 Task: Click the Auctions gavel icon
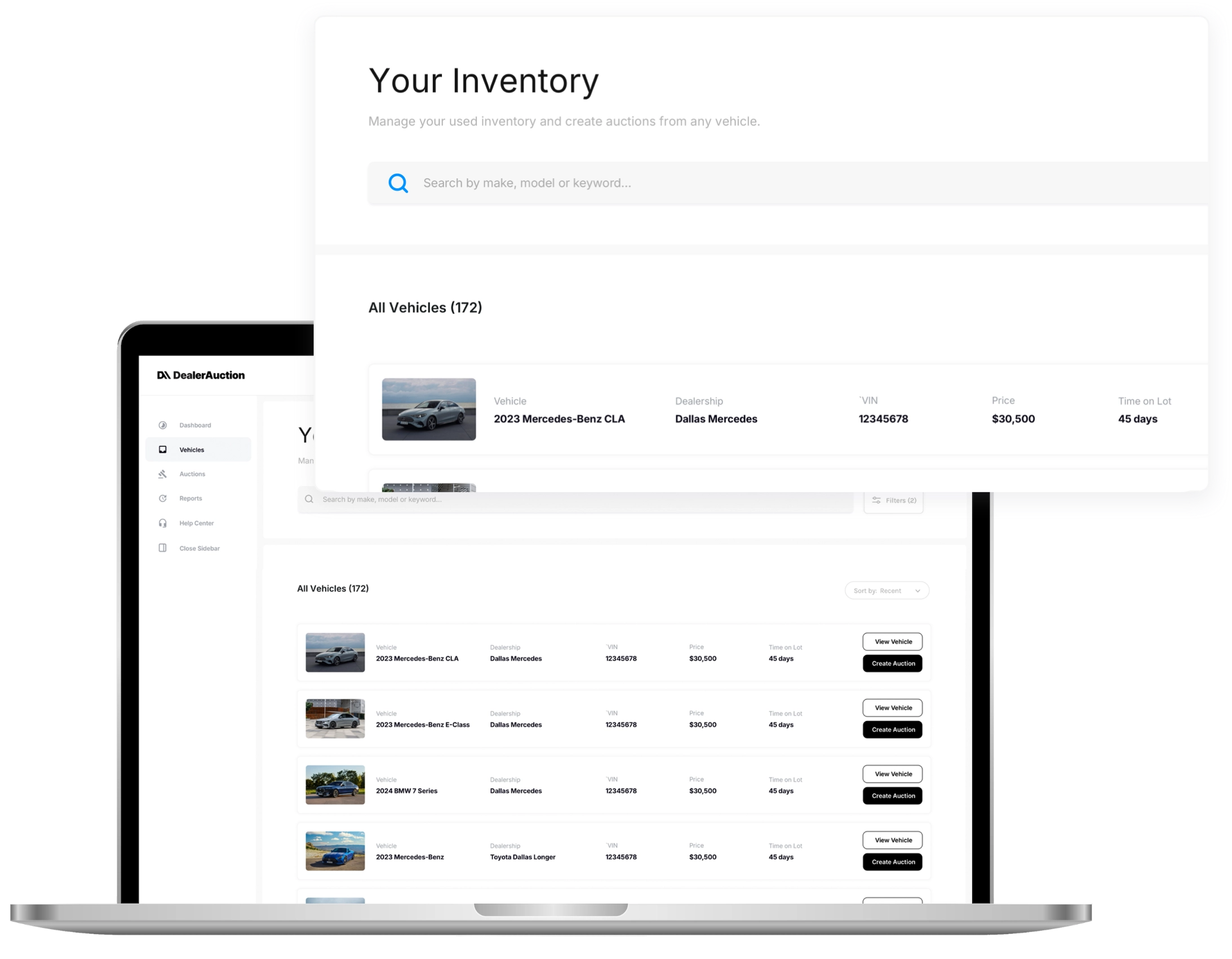tap(162, 474)
